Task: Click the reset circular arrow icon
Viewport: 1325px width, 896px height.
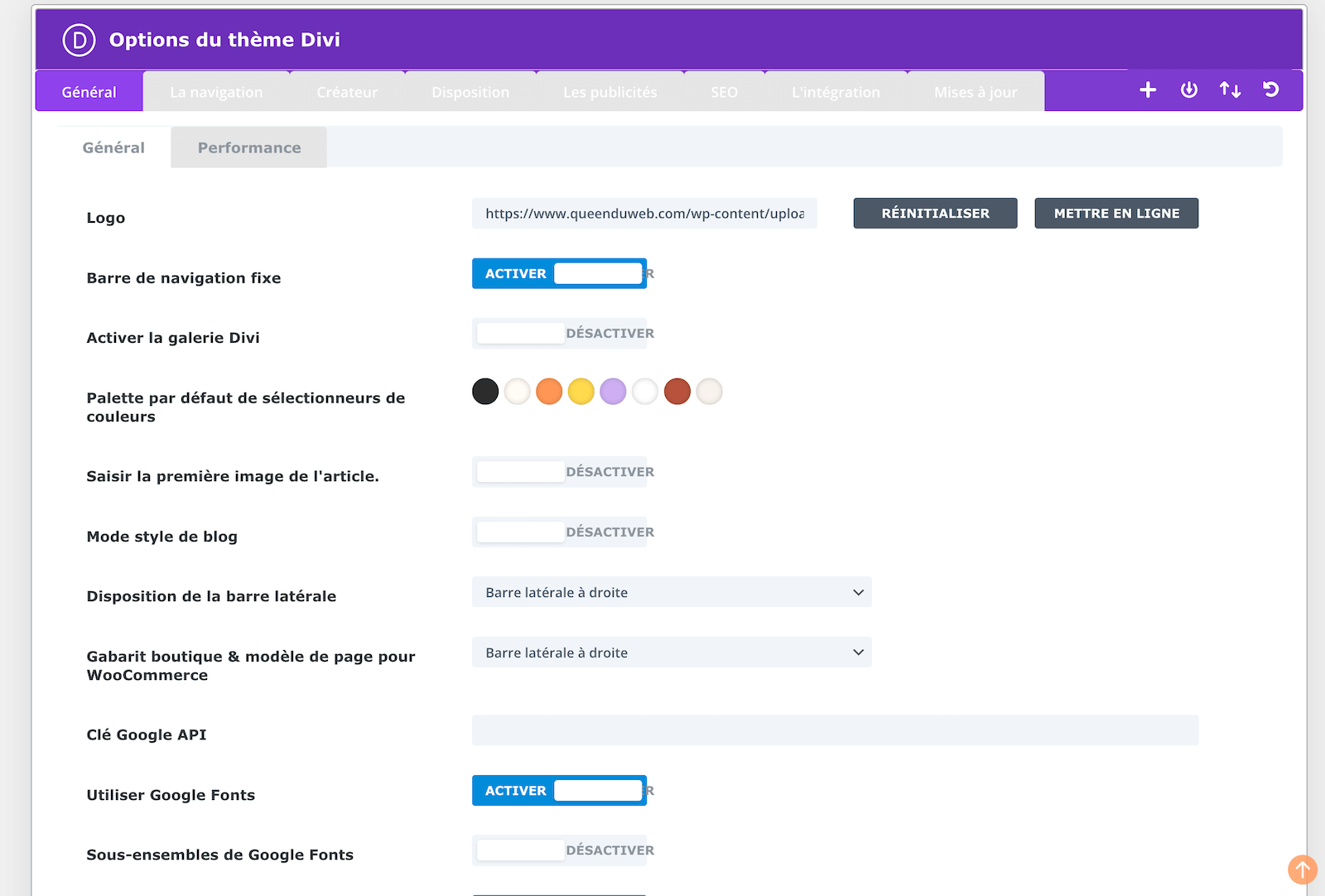Action: [x=1271, y=90]
